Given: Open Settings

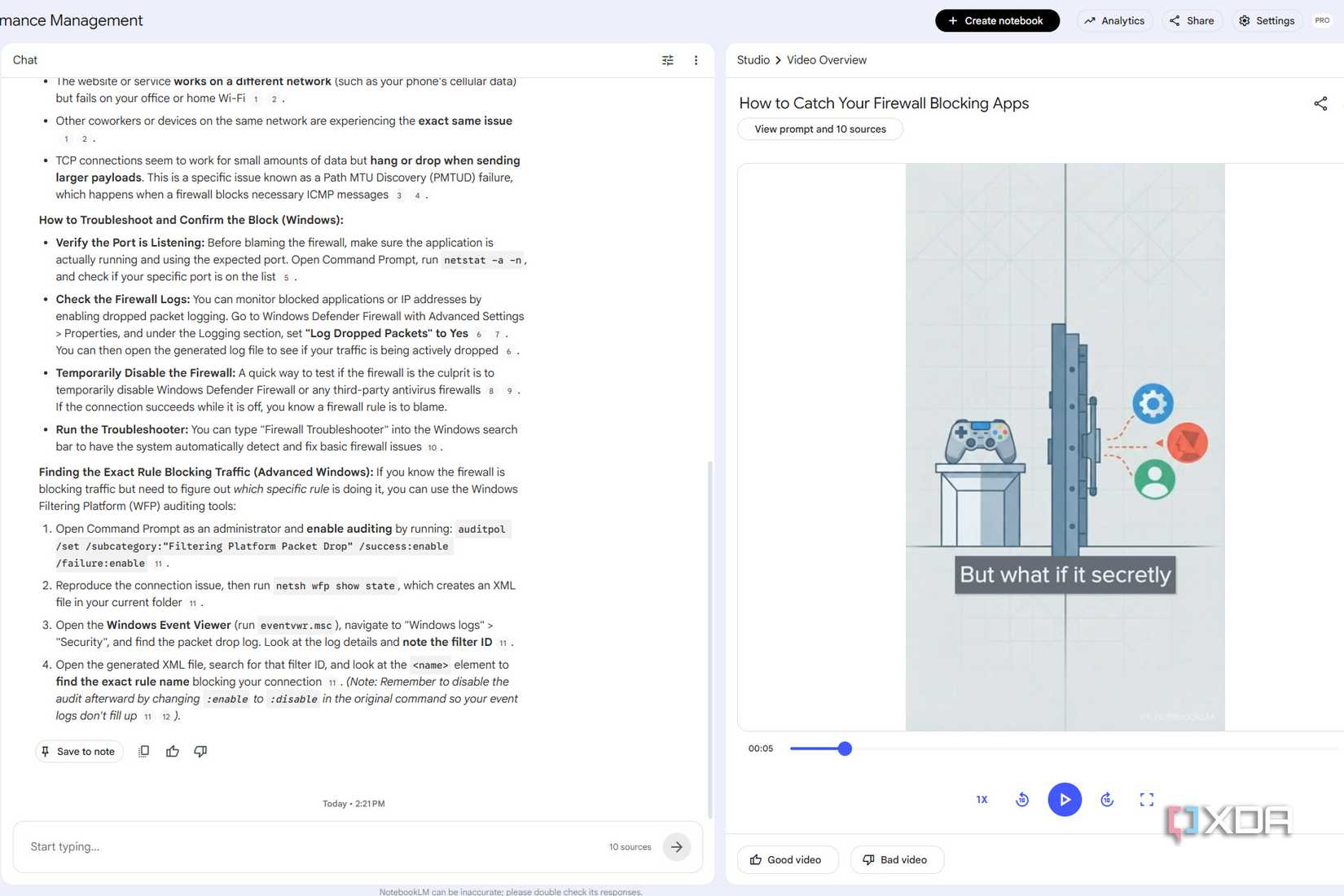Looking at the screenshot, I should pyautogui.click(x=1267, y=20).
